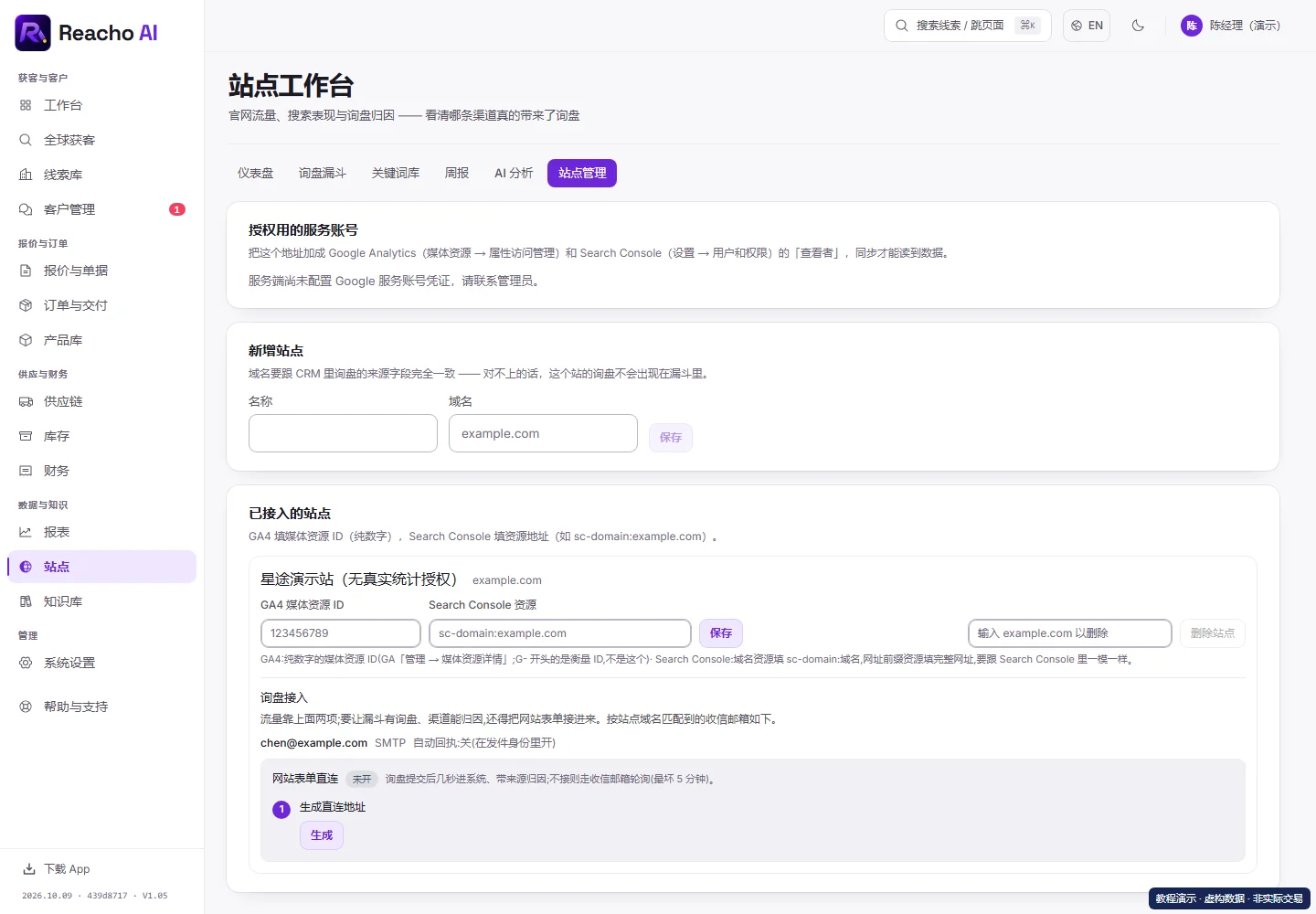This screenshot has width=1316, height=914.
Task: Click the 供应链 truck icon
Action: point(26,401)
